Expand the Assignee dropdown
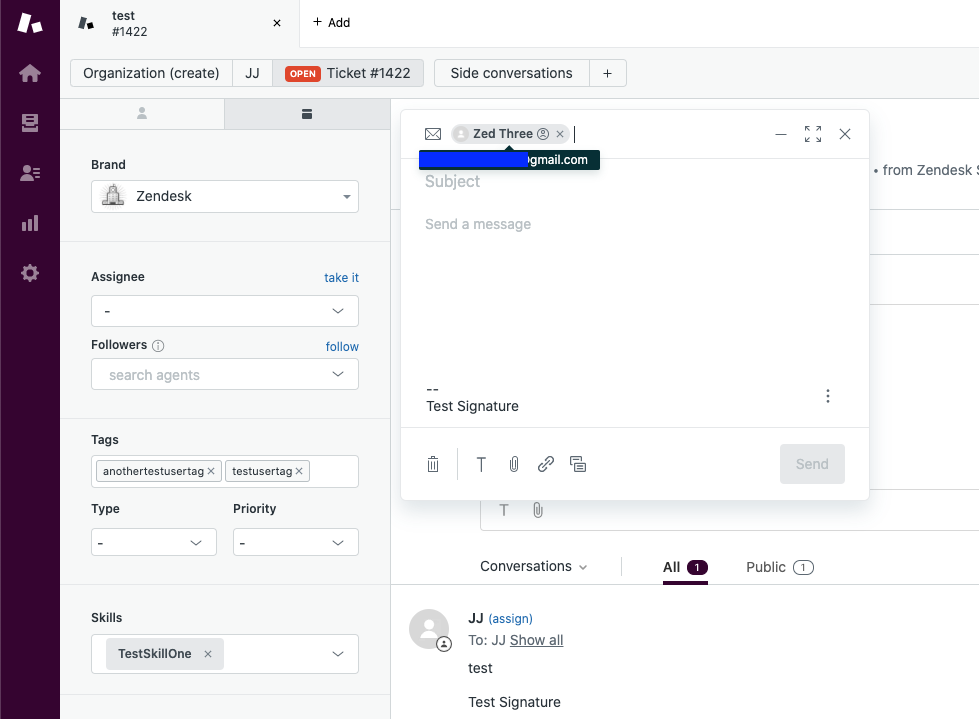The image size is (979, 719). [x=224, y=311]
